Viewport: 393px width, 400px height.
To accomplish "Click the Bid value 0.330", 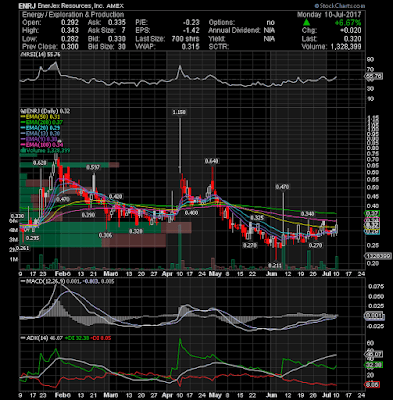I will [117, 39].
